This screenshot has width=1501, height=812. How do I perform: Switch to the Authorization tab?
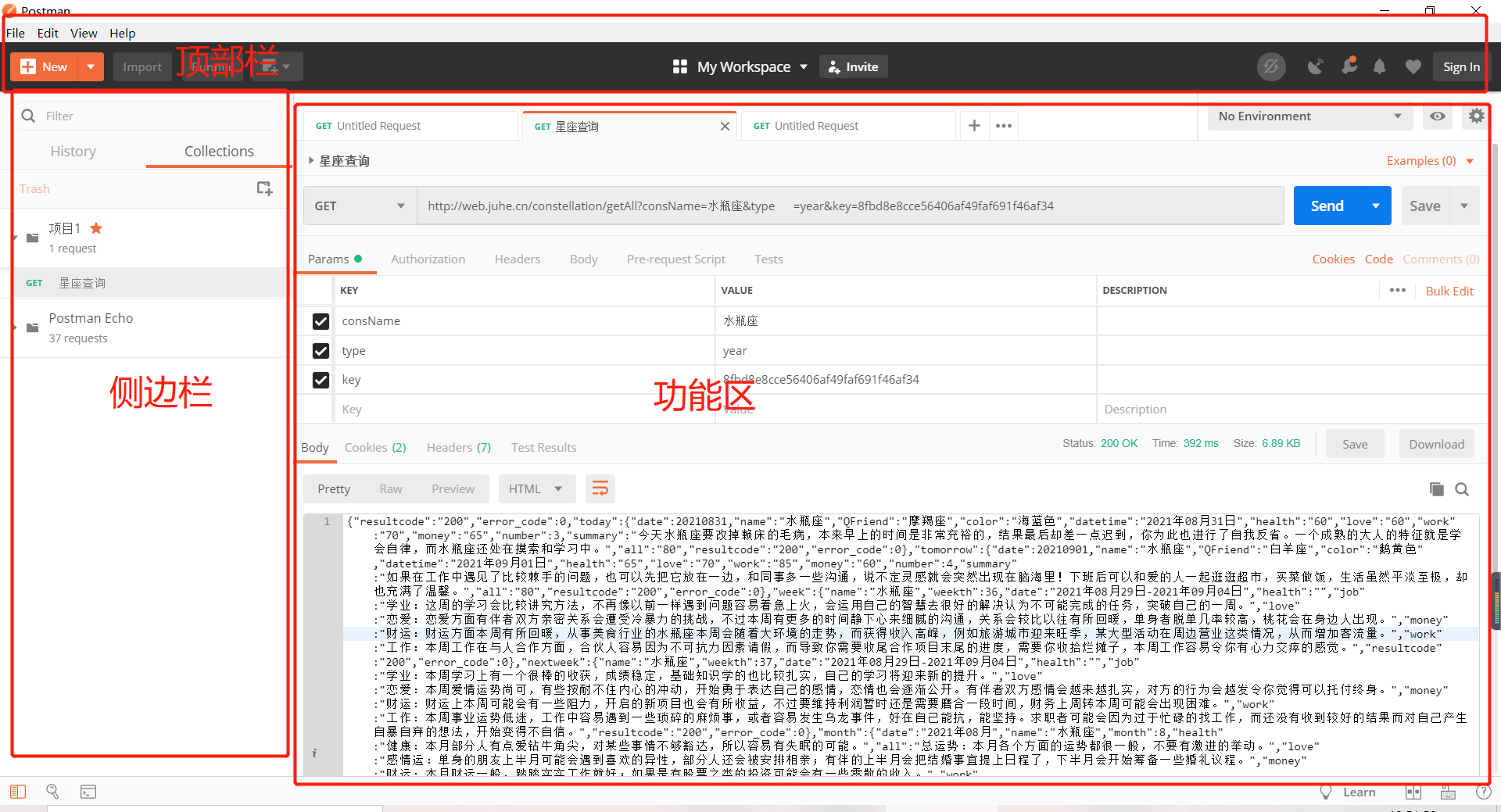(428, 259)
